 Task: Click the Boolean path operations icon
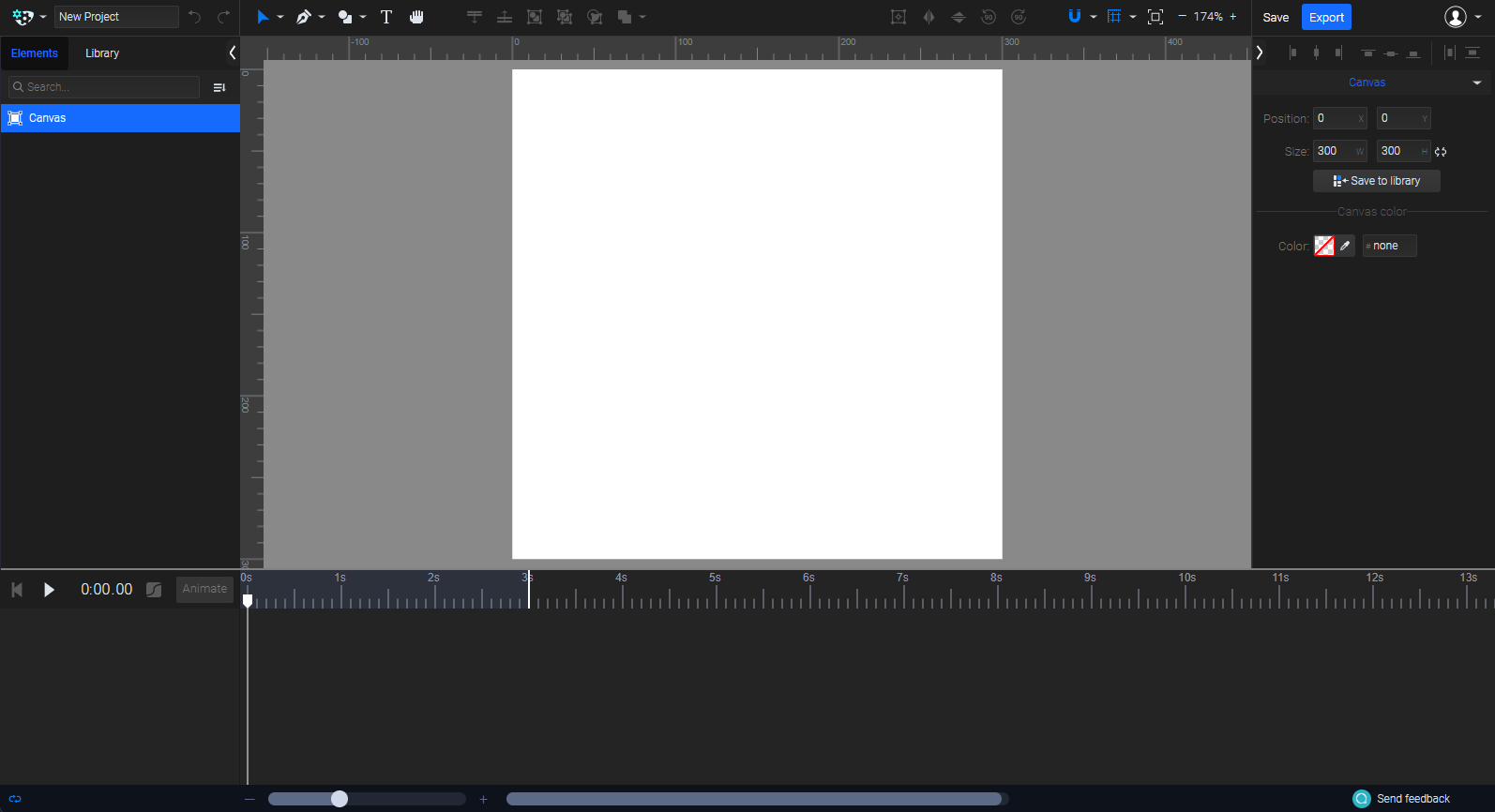tap(625, 17)
